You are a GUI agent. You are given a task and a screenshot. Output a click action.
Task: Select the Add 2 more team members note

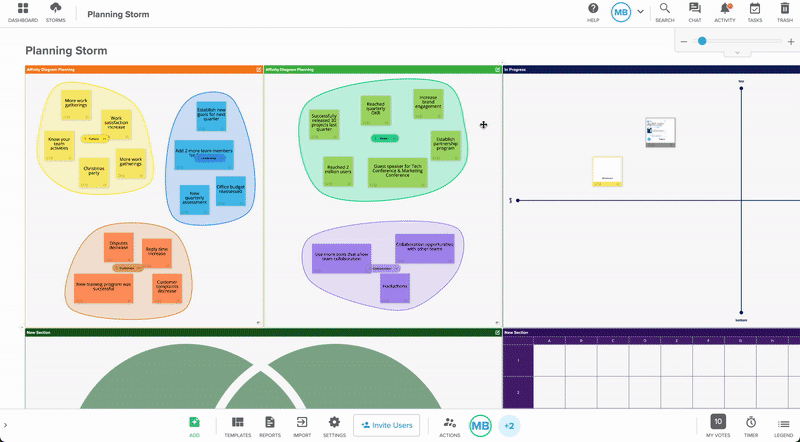tap(204, 155)
